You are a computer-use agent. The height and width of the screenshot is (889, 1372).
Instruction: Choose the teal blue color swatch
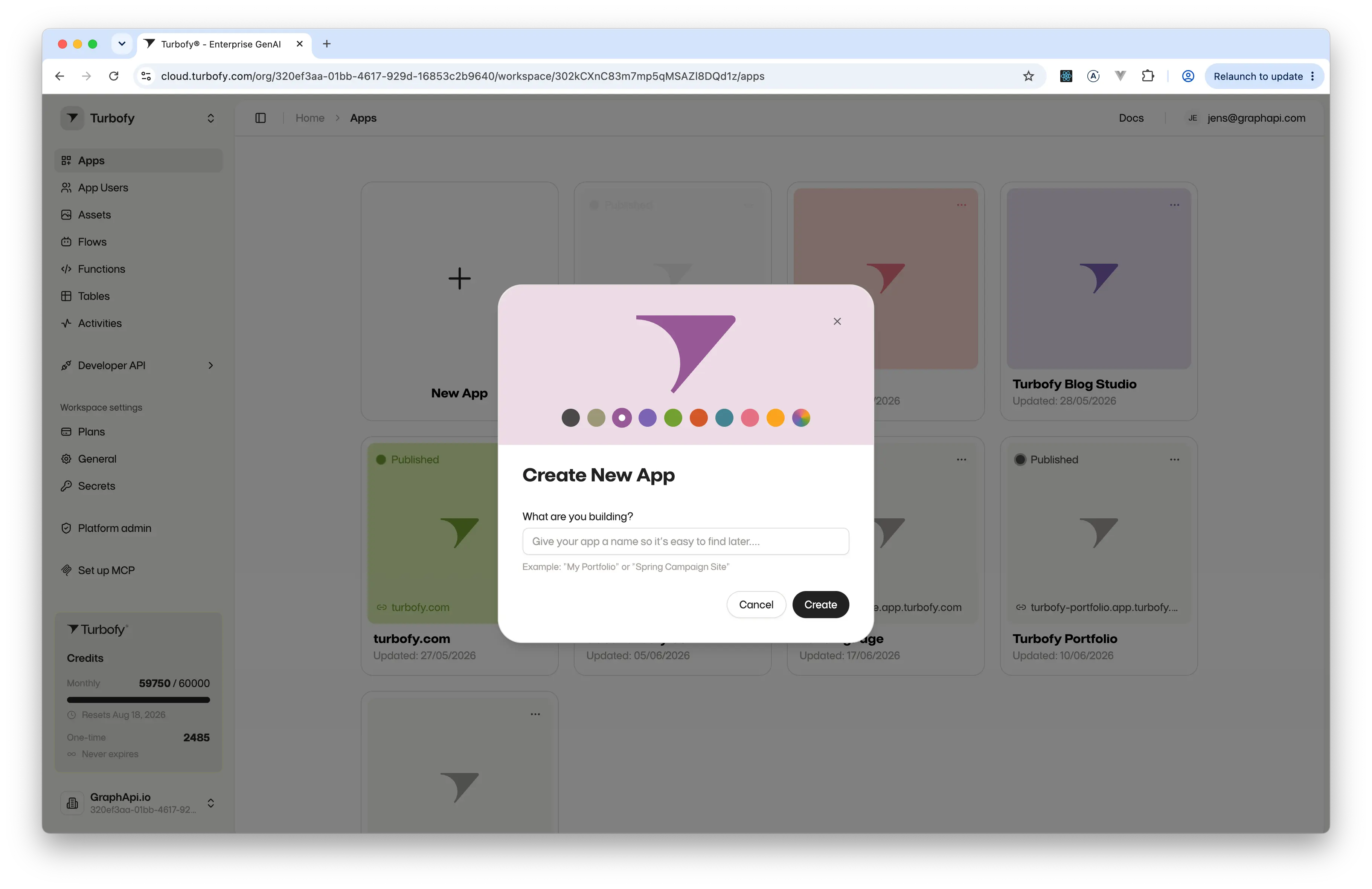click(724, 418)
